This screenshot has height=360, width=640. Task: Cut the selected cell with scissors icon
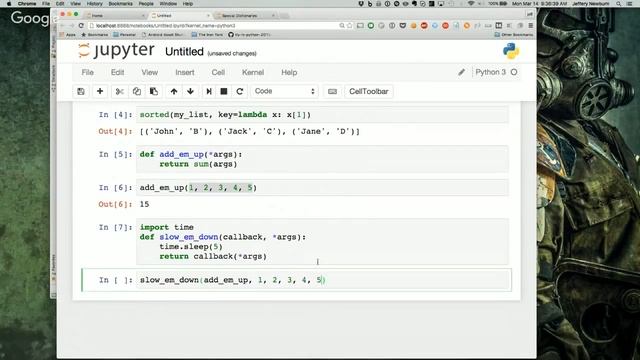tap(119, 91)
